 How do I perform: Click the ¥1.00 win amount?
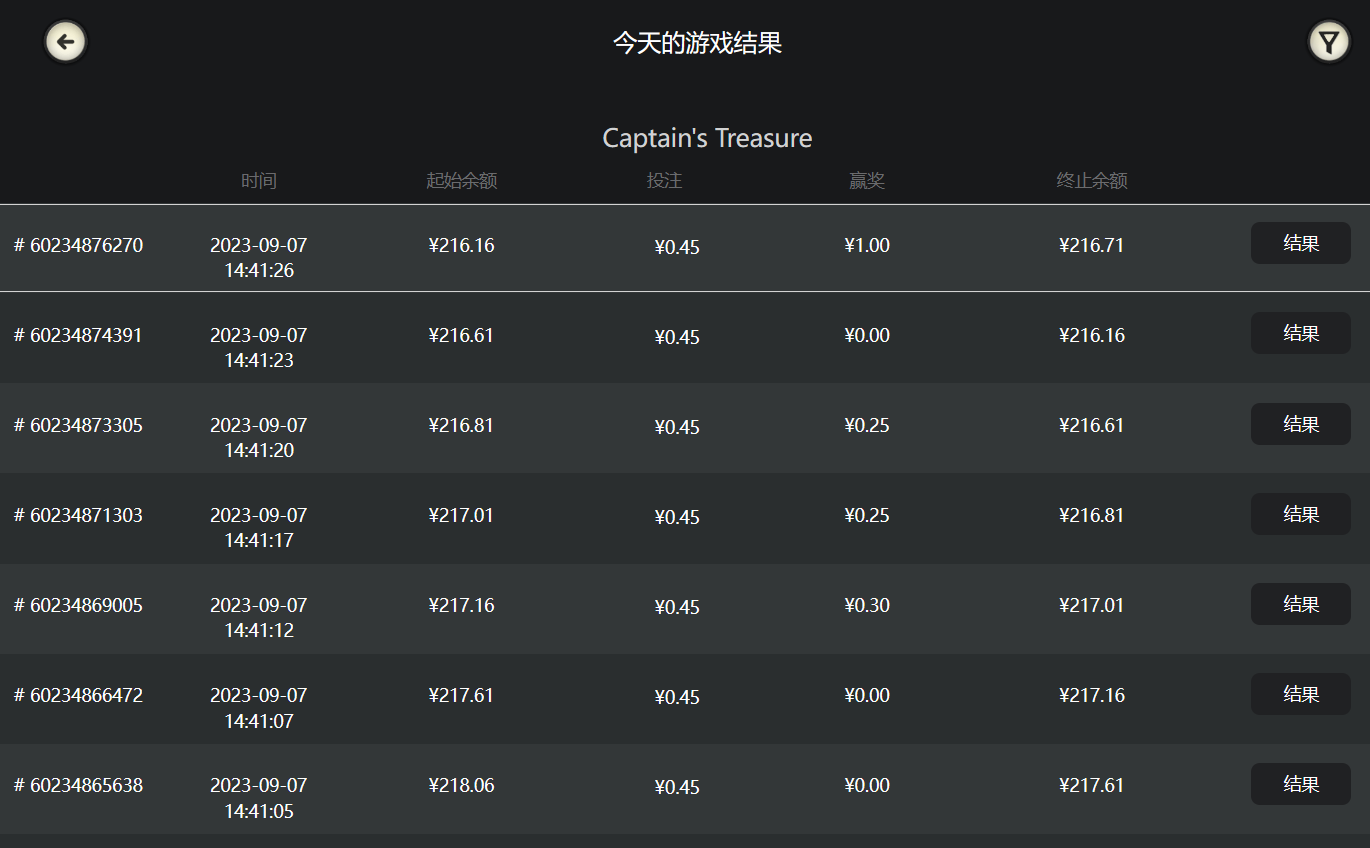point(867,245)
